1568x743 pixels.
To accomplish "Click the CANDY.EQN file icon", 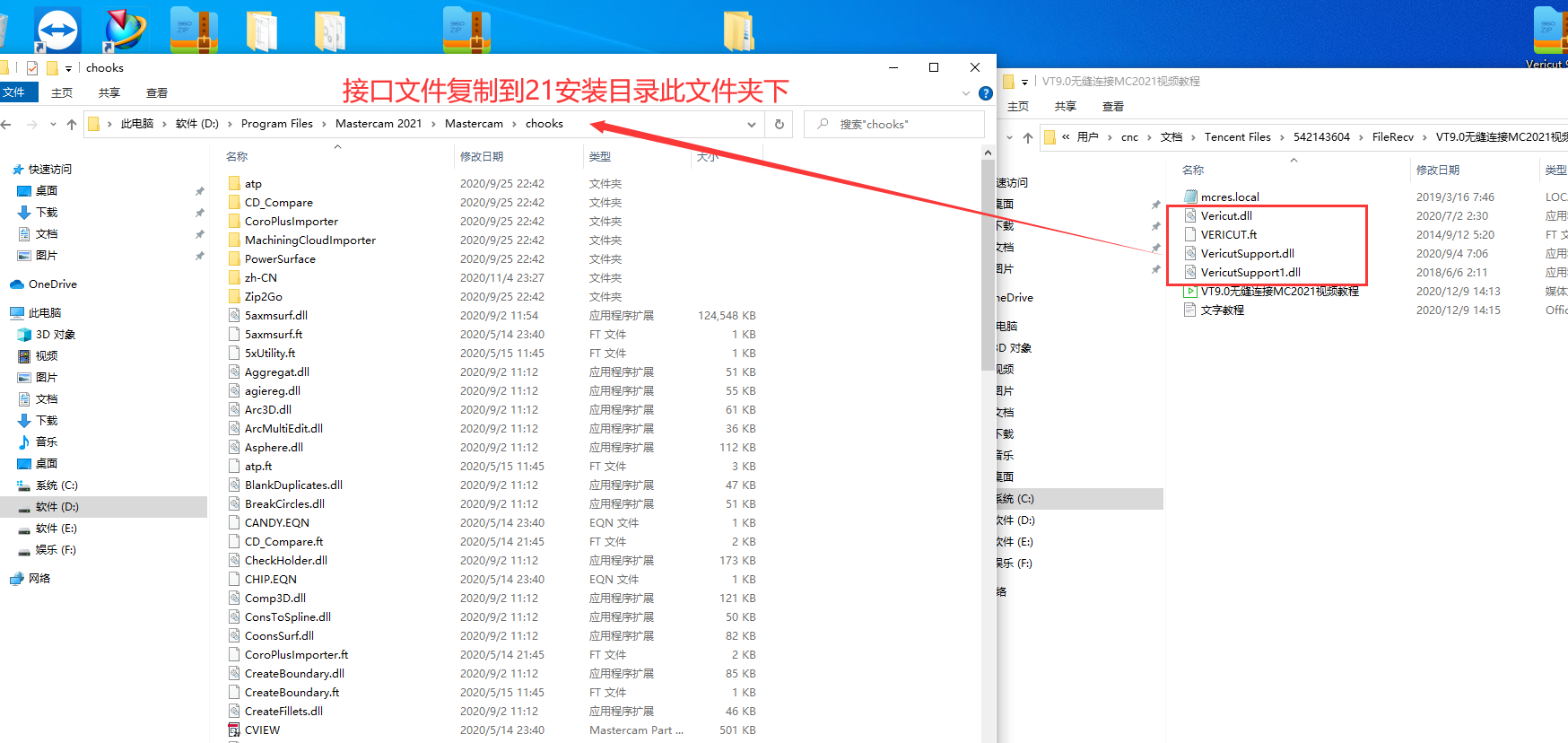I will pos(235,522).
